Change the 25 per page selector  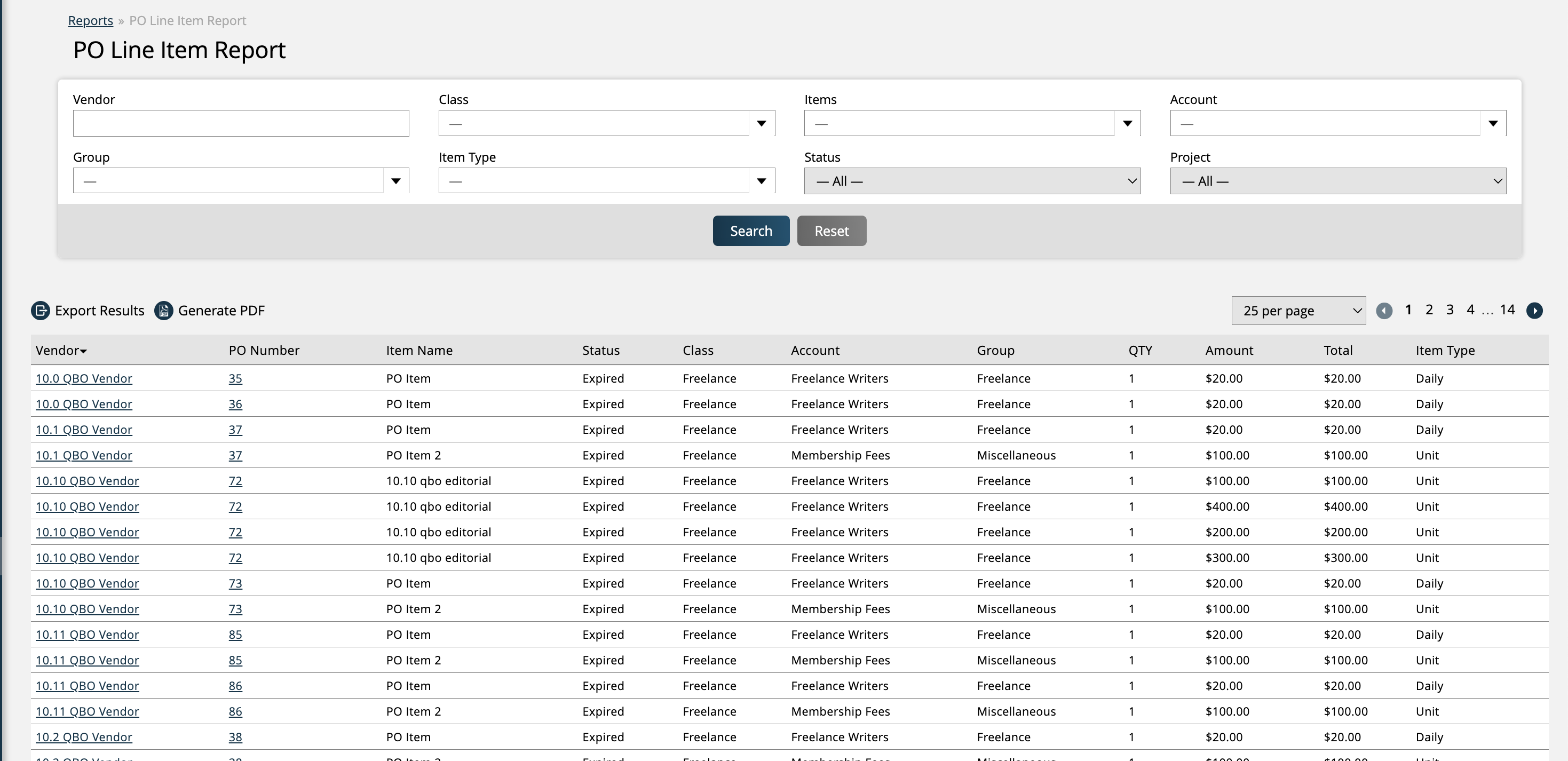(1298, 311)
